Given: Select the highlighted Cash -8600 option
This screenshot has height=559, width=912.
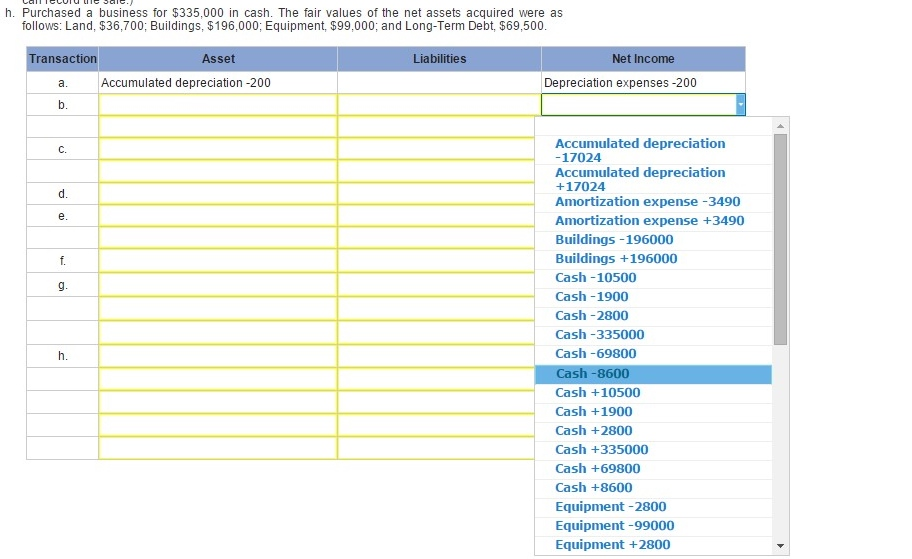Looking at the screenshot, I should [592, 374].
